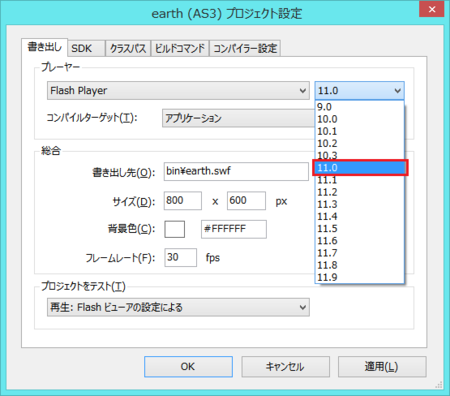Screen dimensions: 450x396
Task: Open the アプリケーション compile target dropdown
Action: click(x=239, y=118)
